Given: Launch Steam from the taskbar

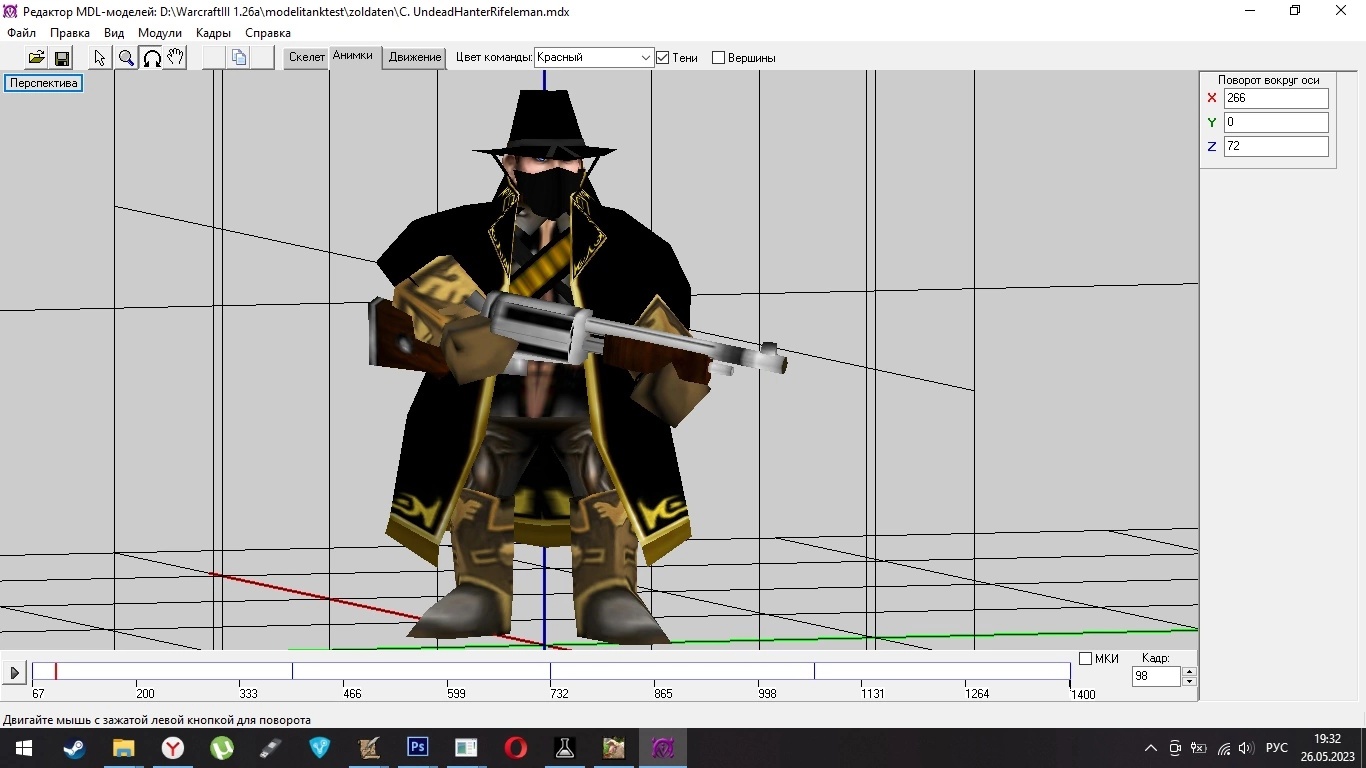Looking at the screenshot, I should [x=74, y=748].
